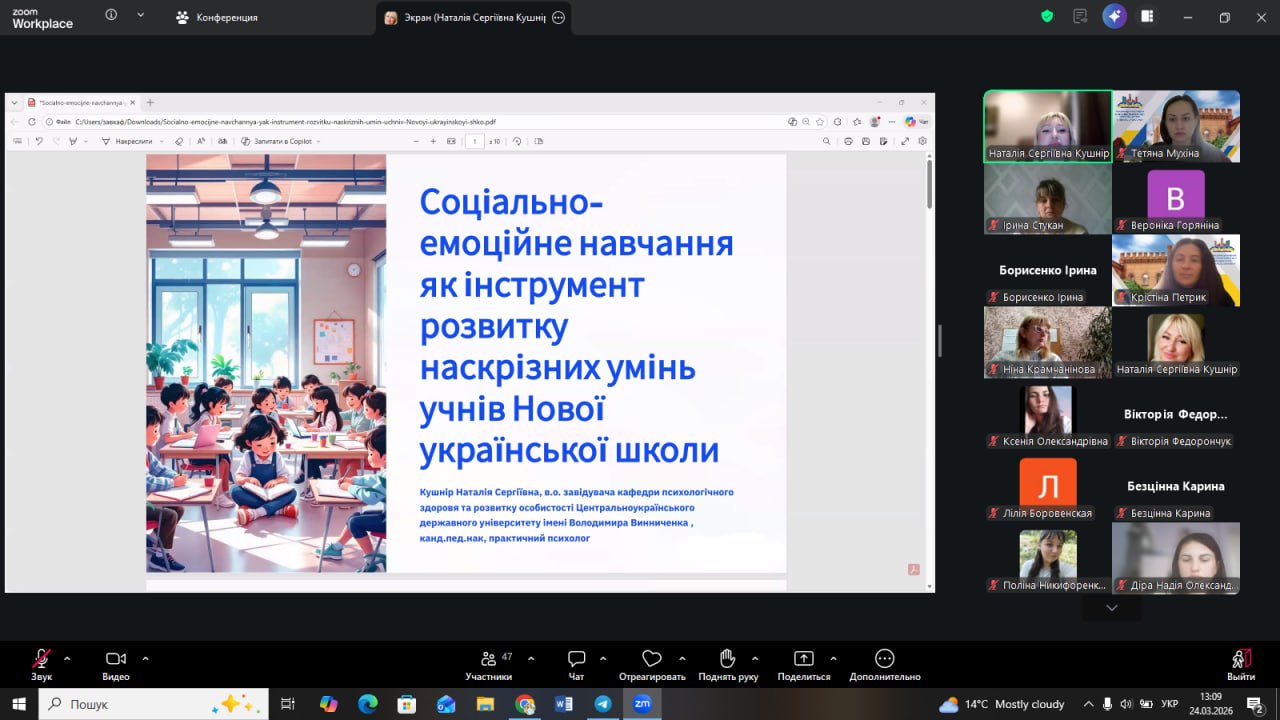Expand audio options arrow next to Звук

tap(67, 658)
